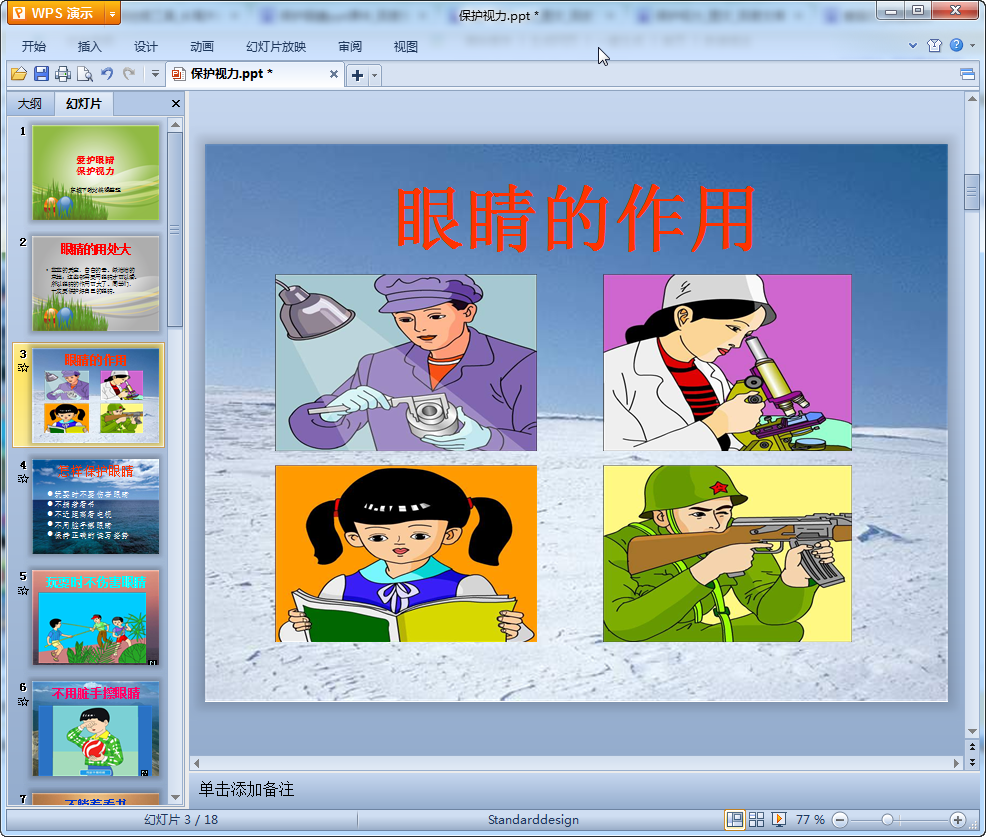The width and height of the screenshot is (986, 837).
Task: Click horizontal scroll left arrow
Action: (196, 763)
